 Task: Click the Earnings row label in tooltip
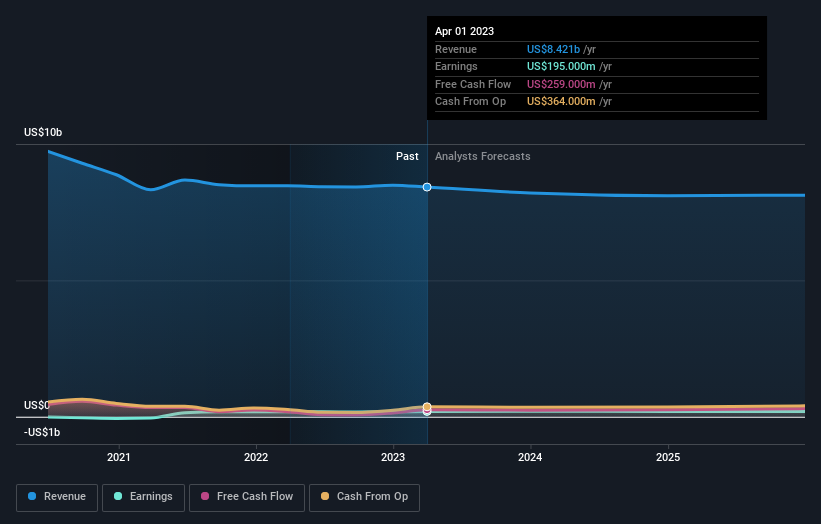[x=457, y=66]
